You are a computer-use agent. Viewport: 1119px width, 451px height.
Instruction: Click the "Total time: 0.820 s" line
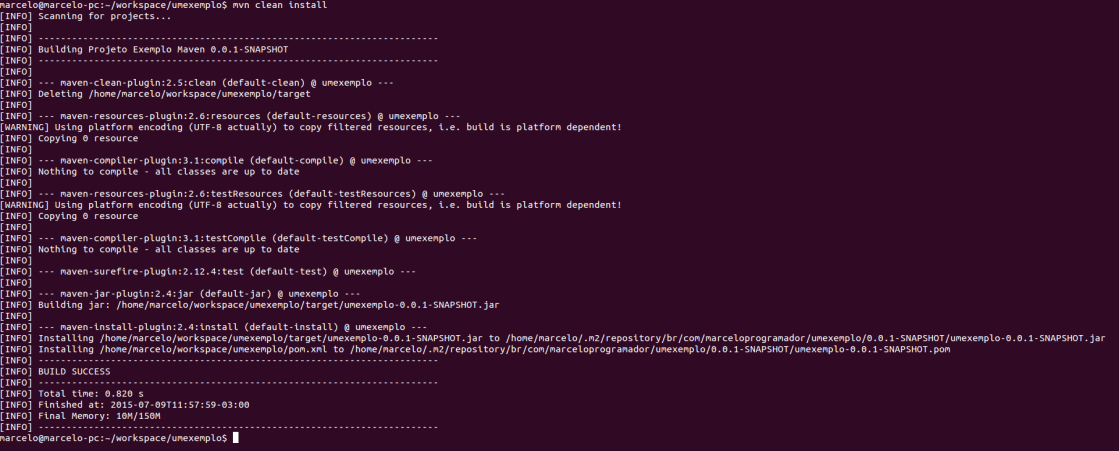point(90,393)
